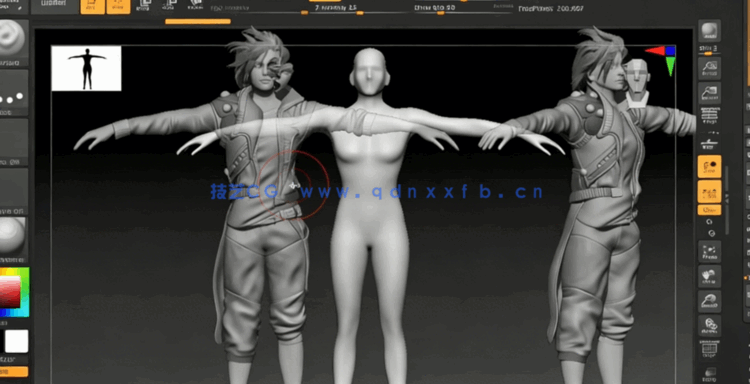
Task: Adjust the SPix slider under BPR
Action: 708,50
